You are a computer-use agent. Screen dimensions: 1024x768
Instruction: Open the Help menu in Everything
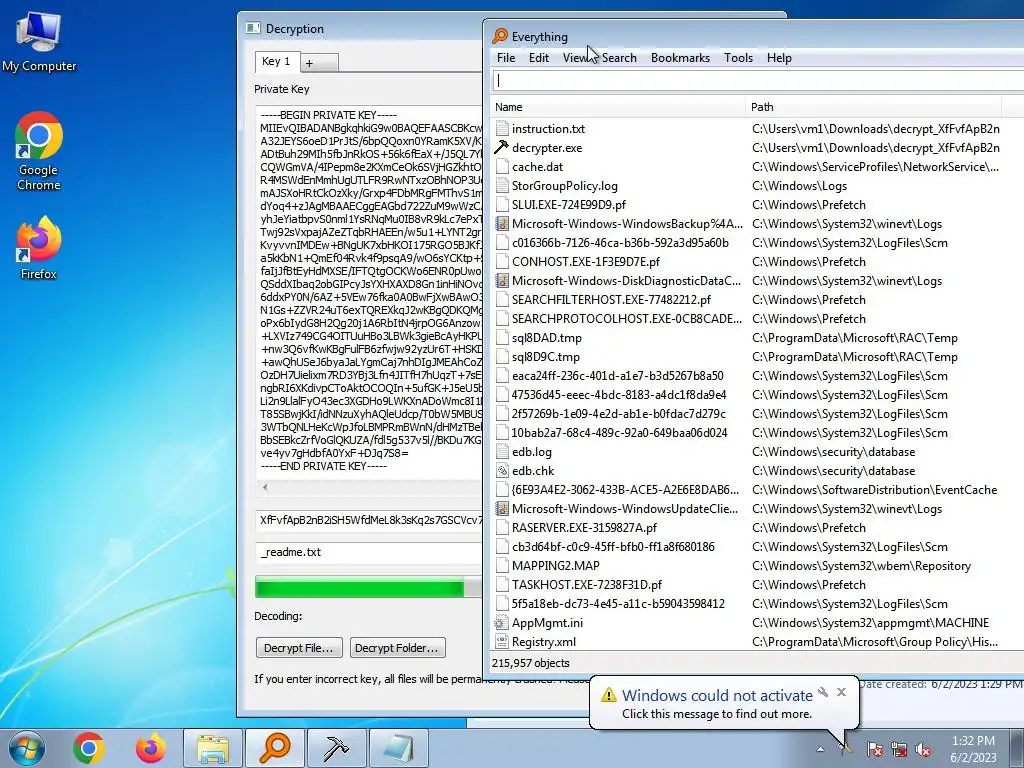(x=779, y=57)
